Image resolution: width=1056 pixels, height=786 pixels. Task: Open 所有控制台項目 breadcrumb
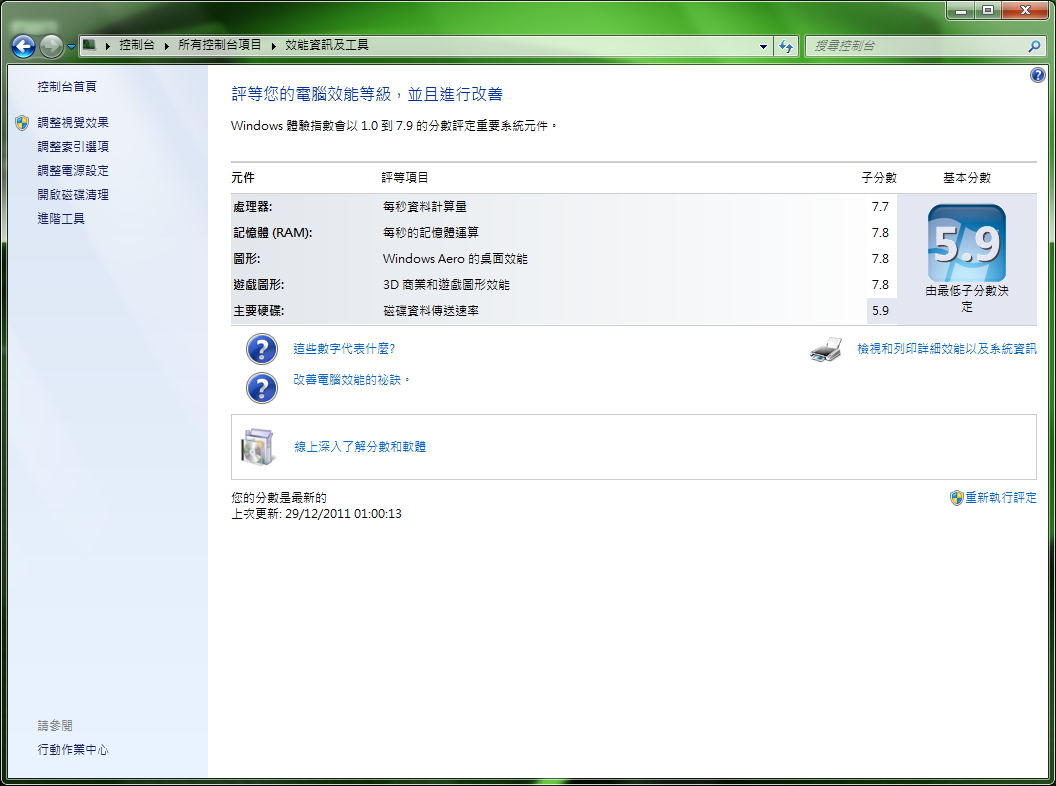coord(220,45)
